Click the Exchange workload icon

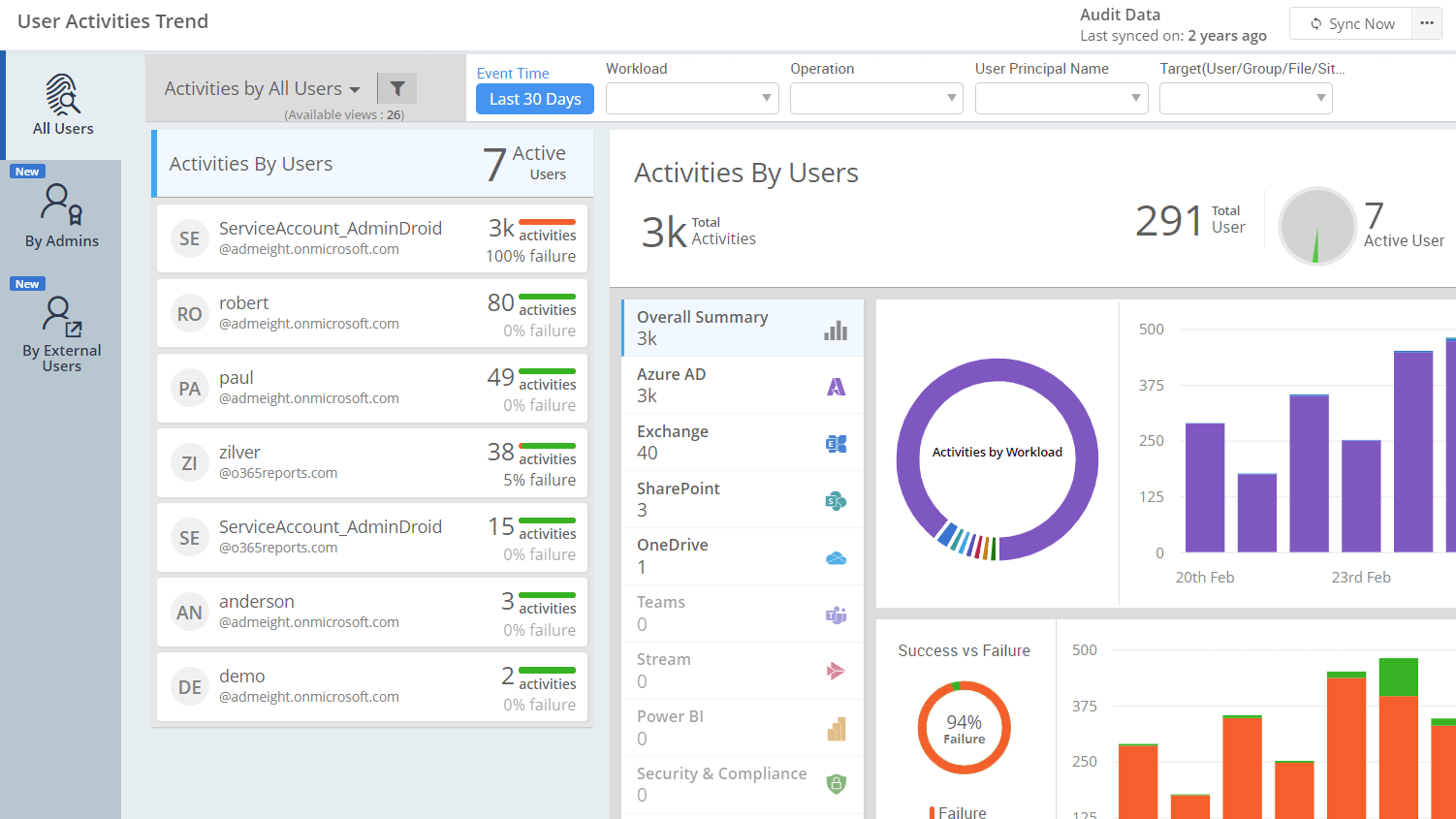point(836,443)
